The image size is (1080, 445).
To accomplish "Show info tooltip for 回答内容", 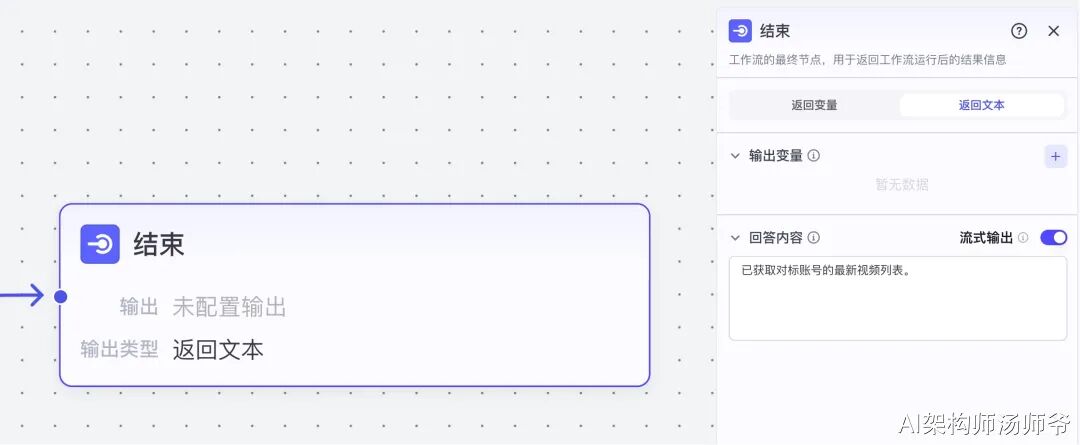I will (813, 238).
